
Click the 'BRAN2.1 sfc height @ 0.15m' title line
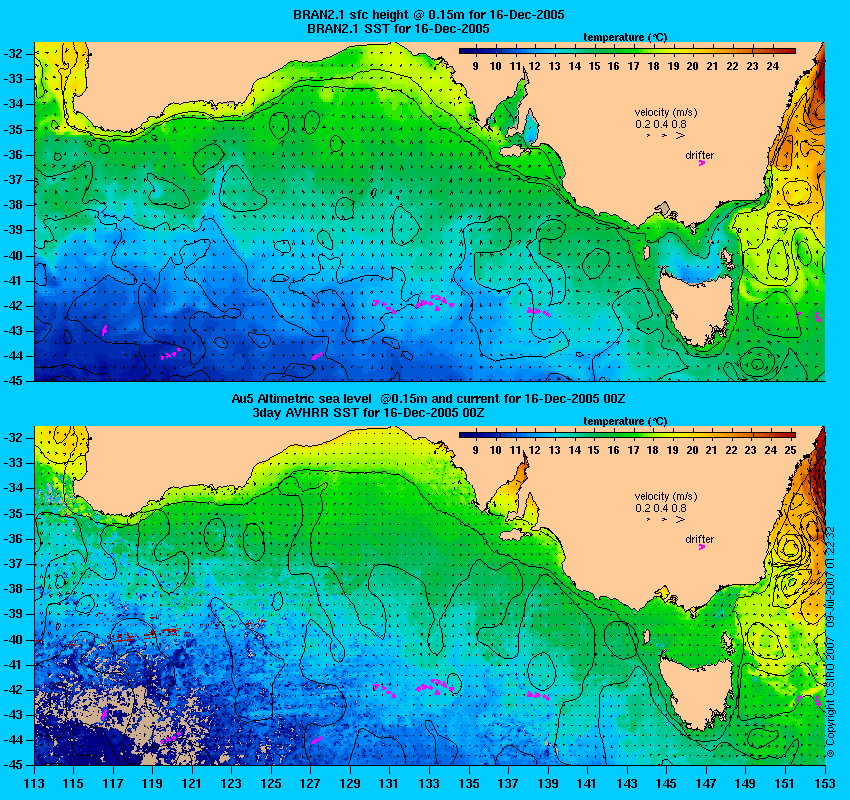(x=429, y=15)
